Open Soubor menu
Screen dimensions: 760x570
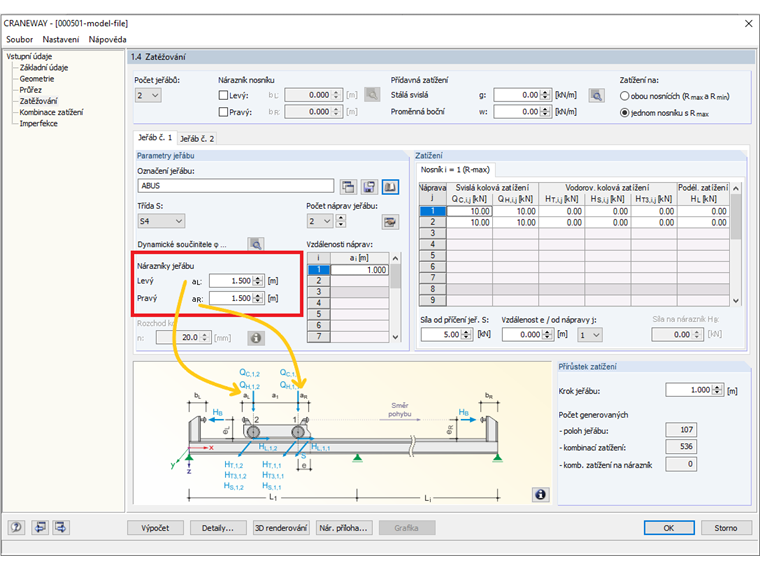coord(19,40)
